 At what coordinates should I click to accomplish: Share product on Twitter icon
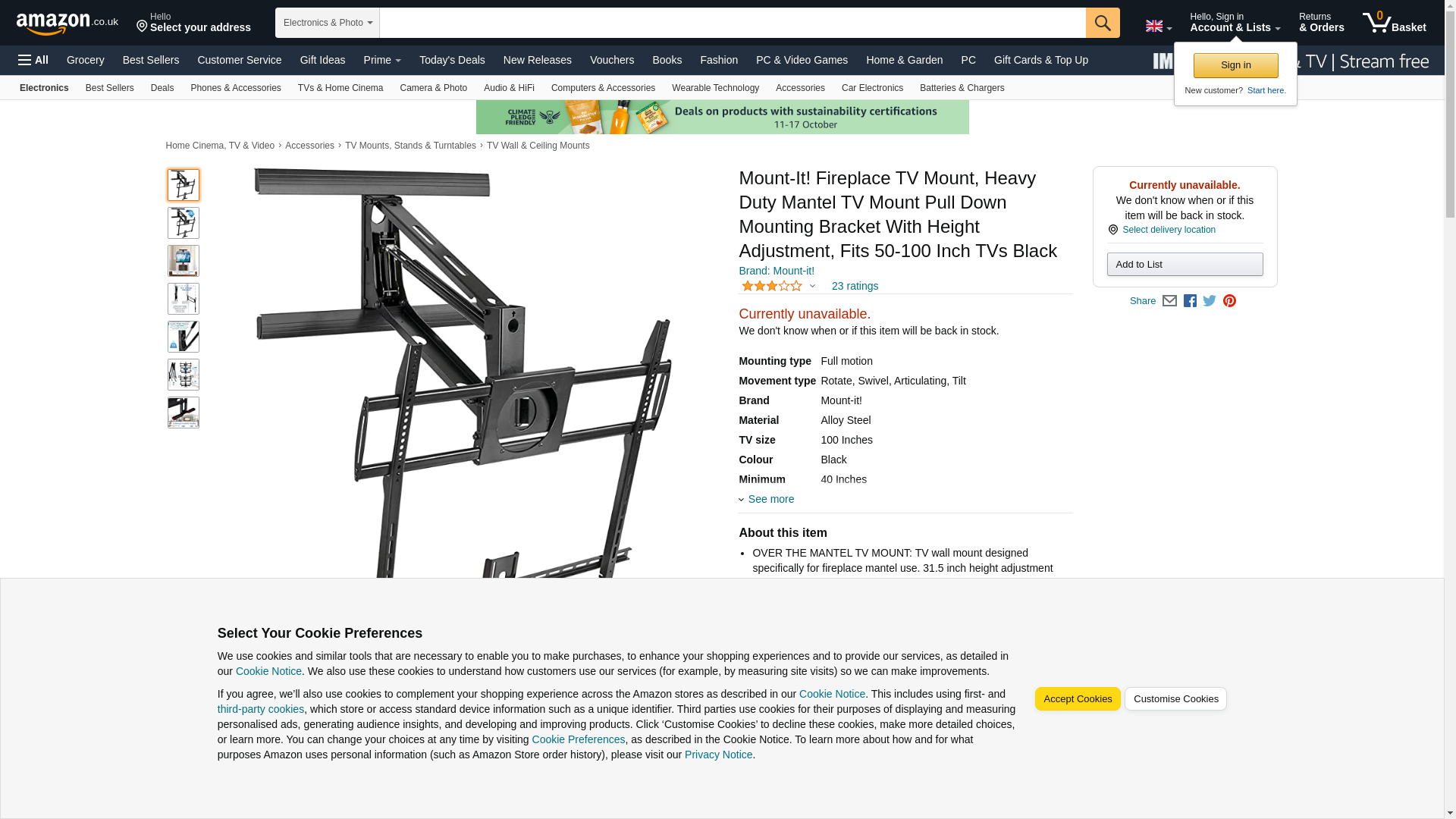1210,301
